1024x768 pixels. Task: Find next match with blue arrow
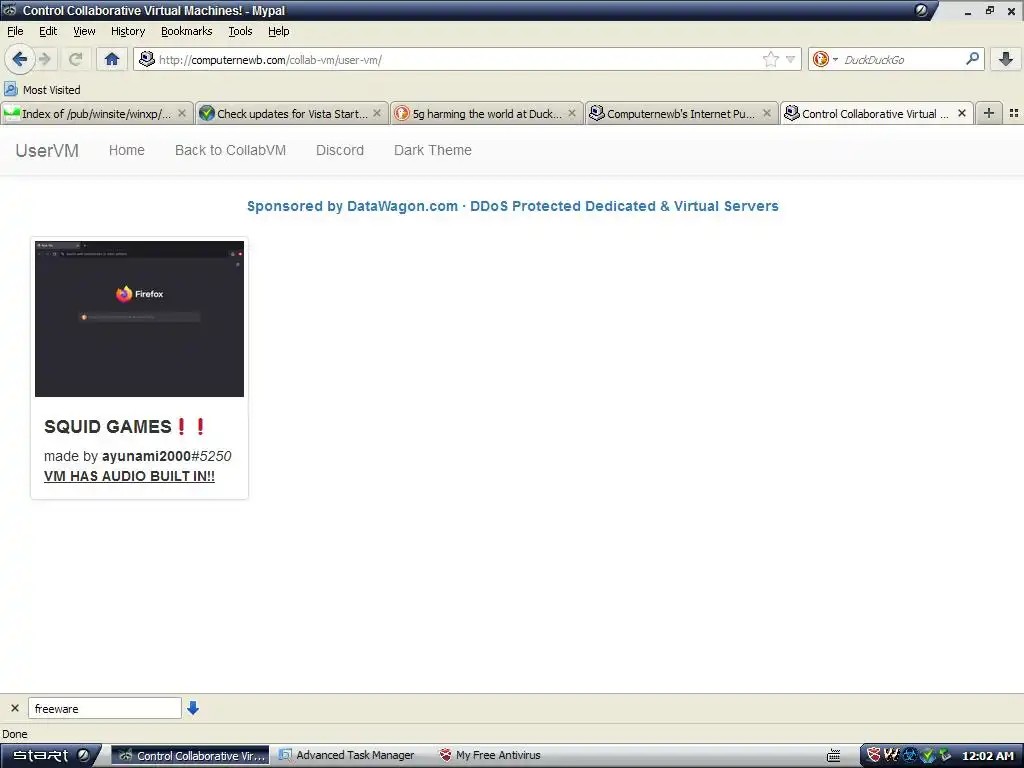[x=193, y=708]
